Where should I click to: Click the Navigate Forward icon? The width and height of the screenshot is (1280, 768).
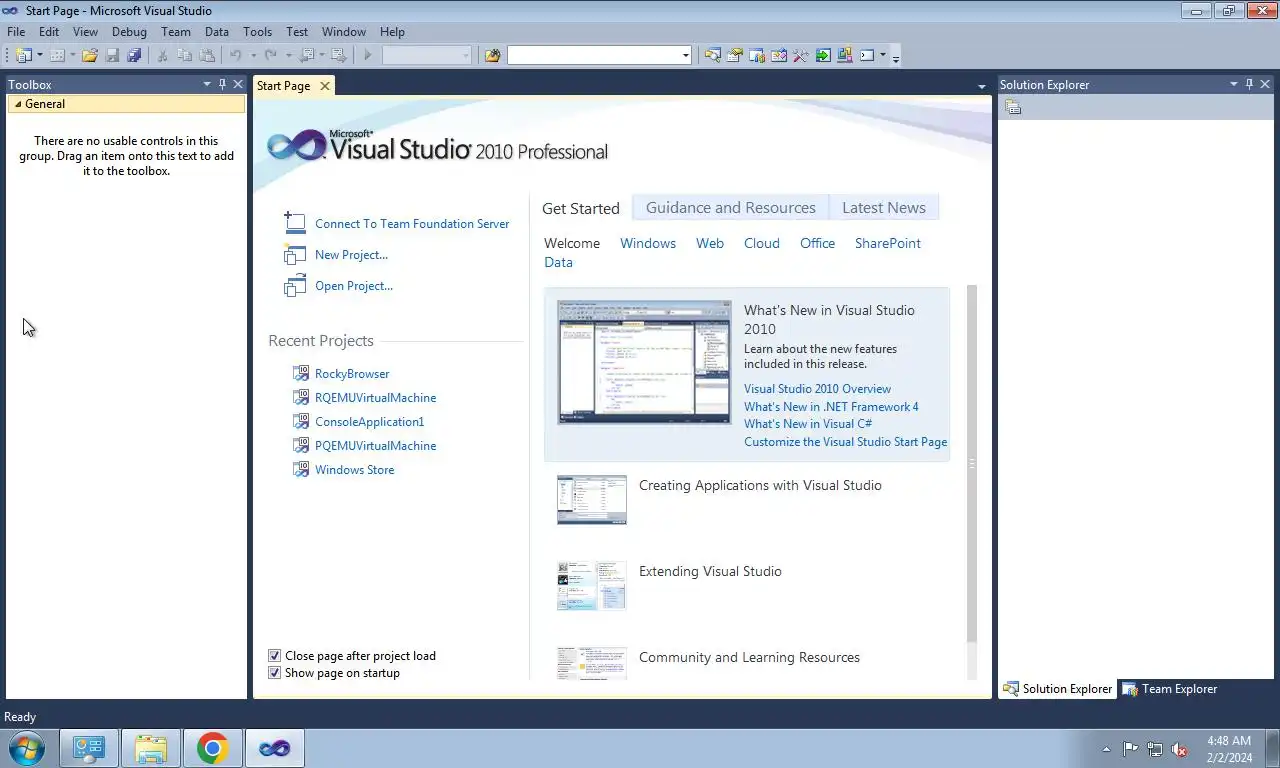[339, 55]
